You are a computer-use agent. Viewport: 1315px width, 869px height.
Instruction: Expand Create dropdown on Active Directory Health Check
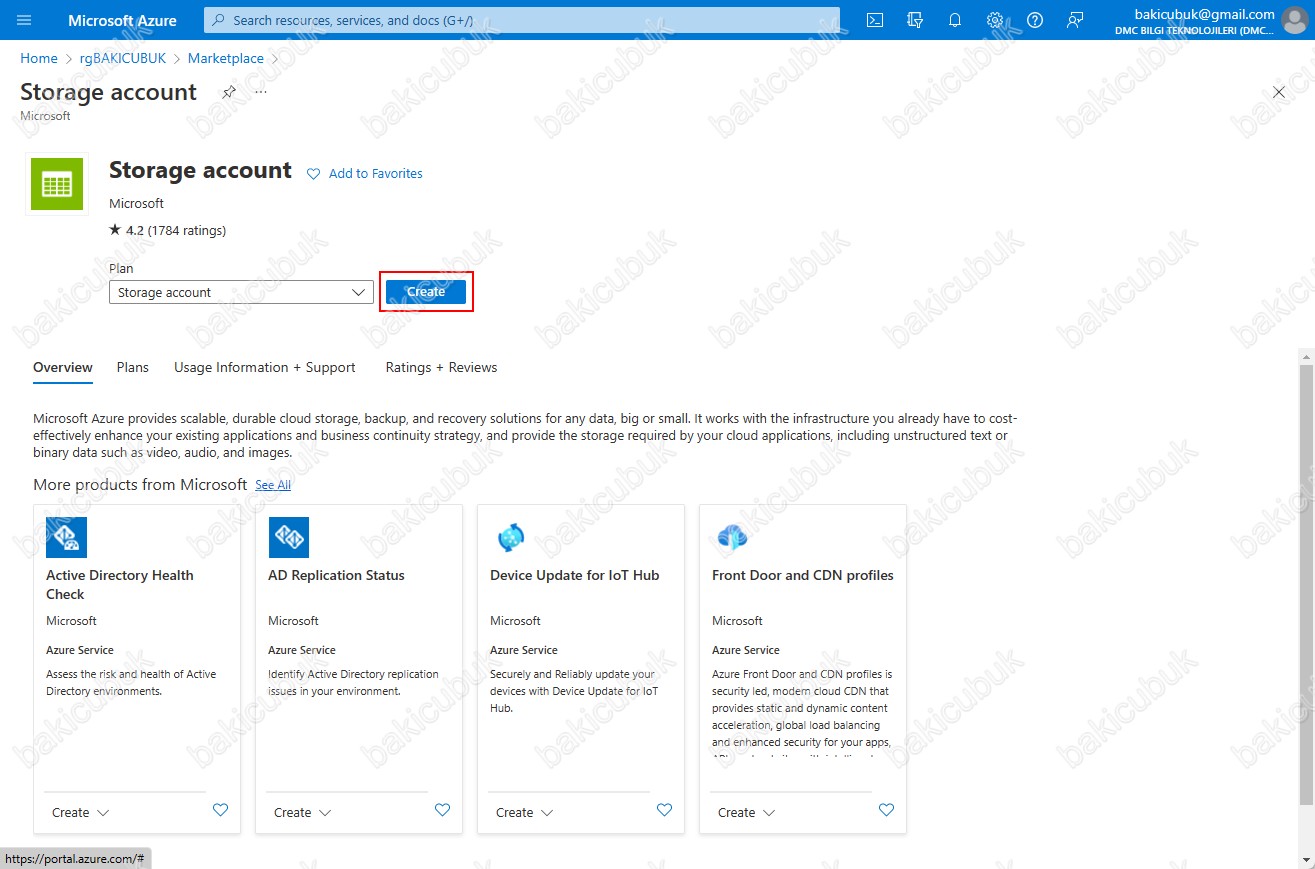(x=81, y=813)
